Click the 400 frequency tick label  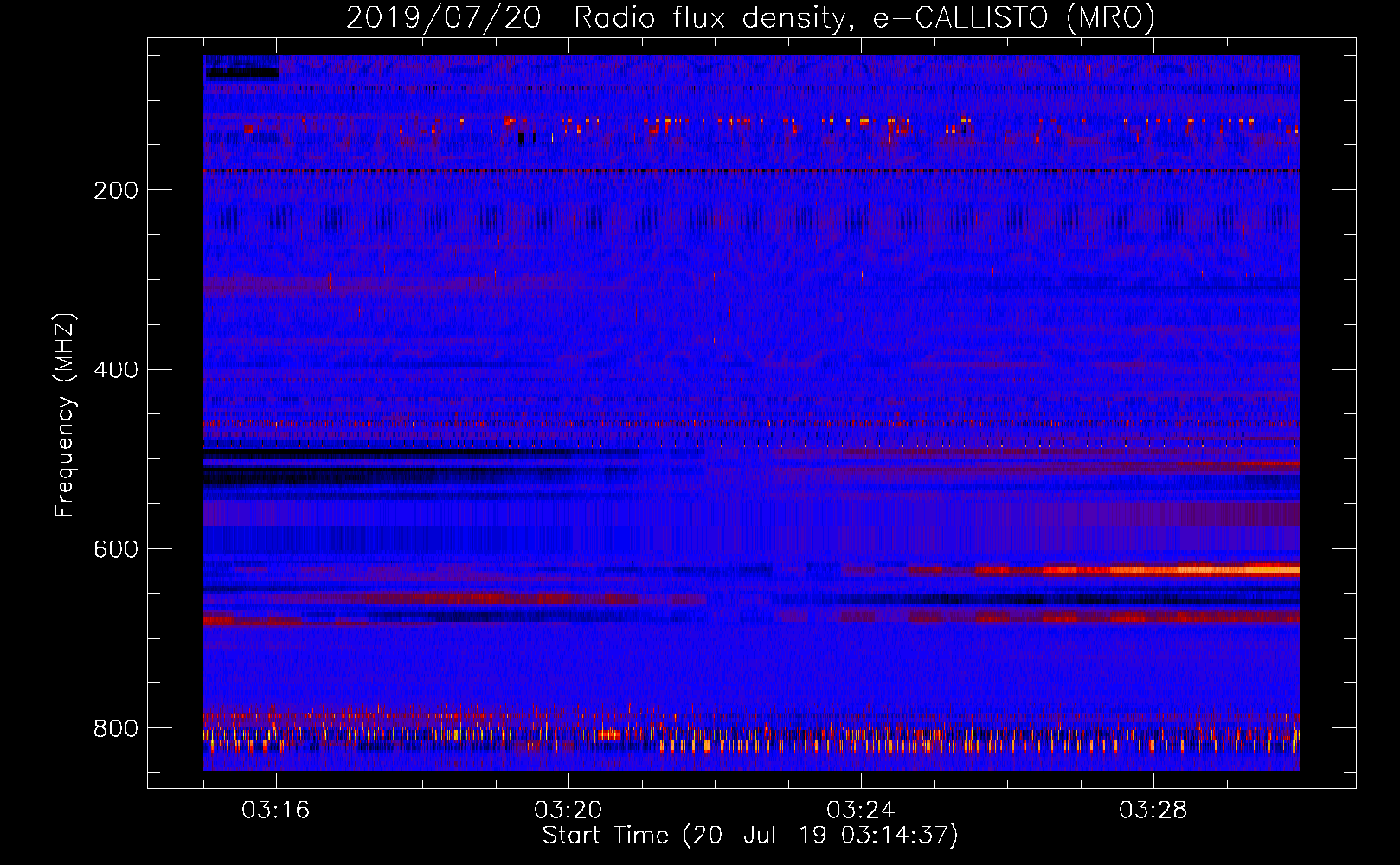click(x=116, y=370)
